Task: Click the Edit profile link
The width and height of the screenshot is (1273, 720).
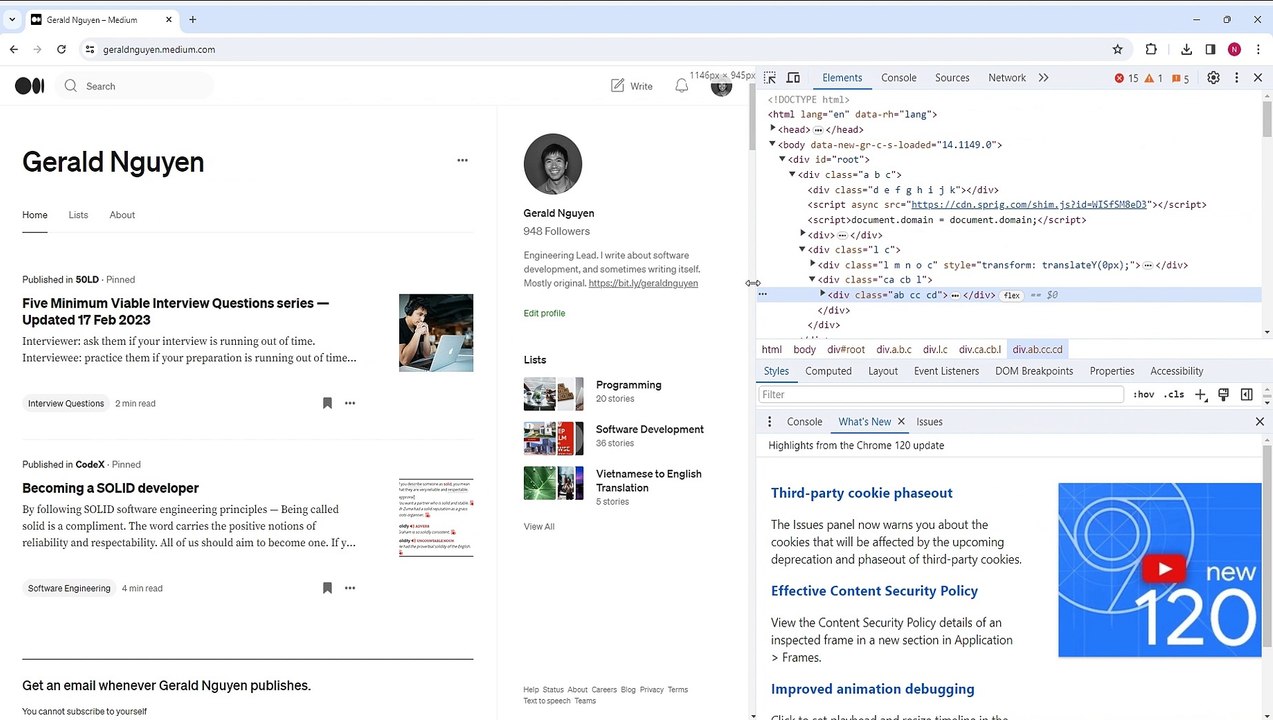Action: 544,313
